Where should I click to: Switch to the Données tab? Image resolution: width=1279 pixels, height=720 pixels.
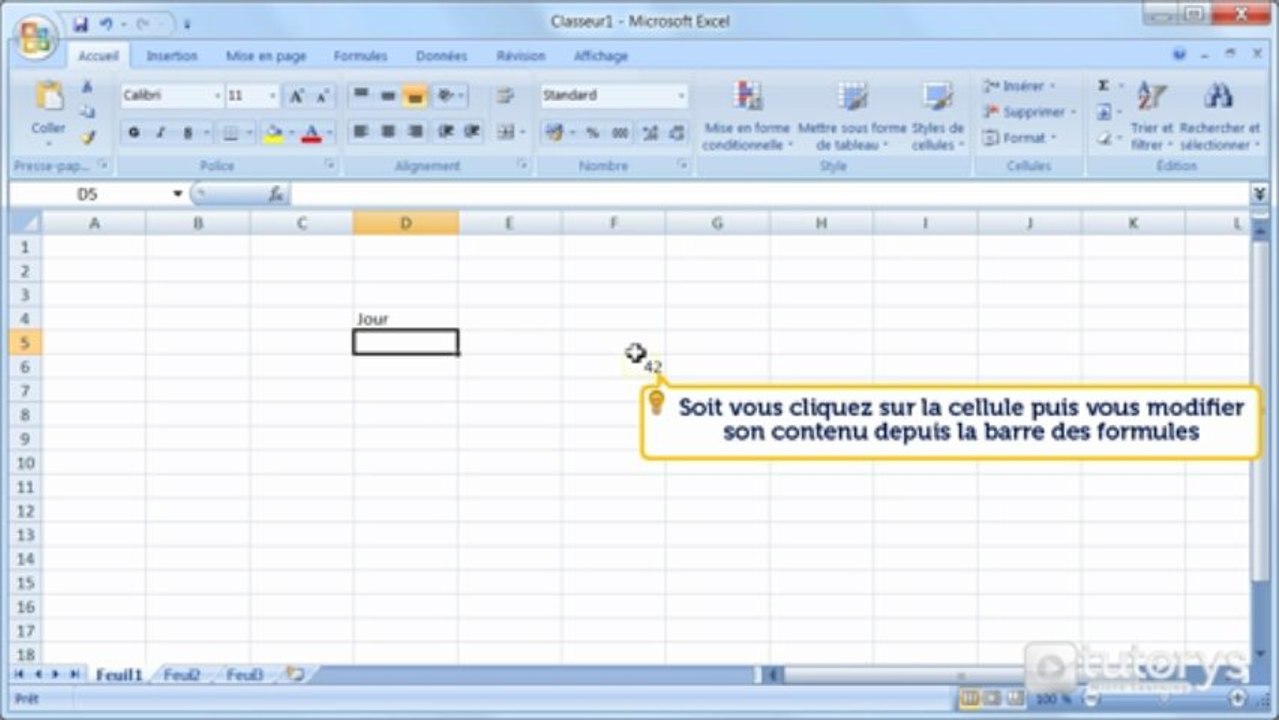click(x=441, y=56)
